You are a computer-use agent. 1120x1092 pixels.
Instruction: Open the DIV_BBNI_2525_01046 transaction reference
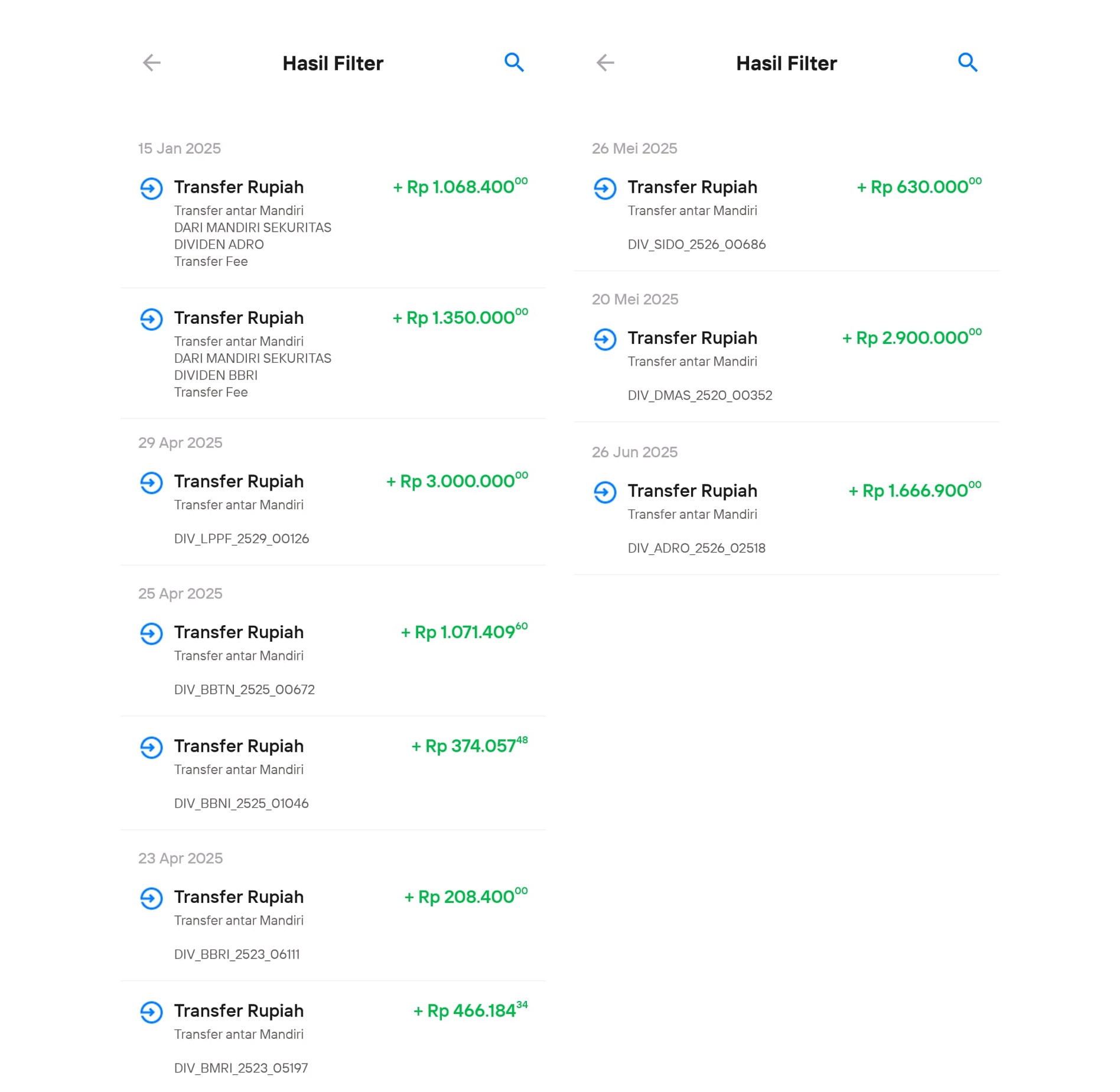coord(241,804)
